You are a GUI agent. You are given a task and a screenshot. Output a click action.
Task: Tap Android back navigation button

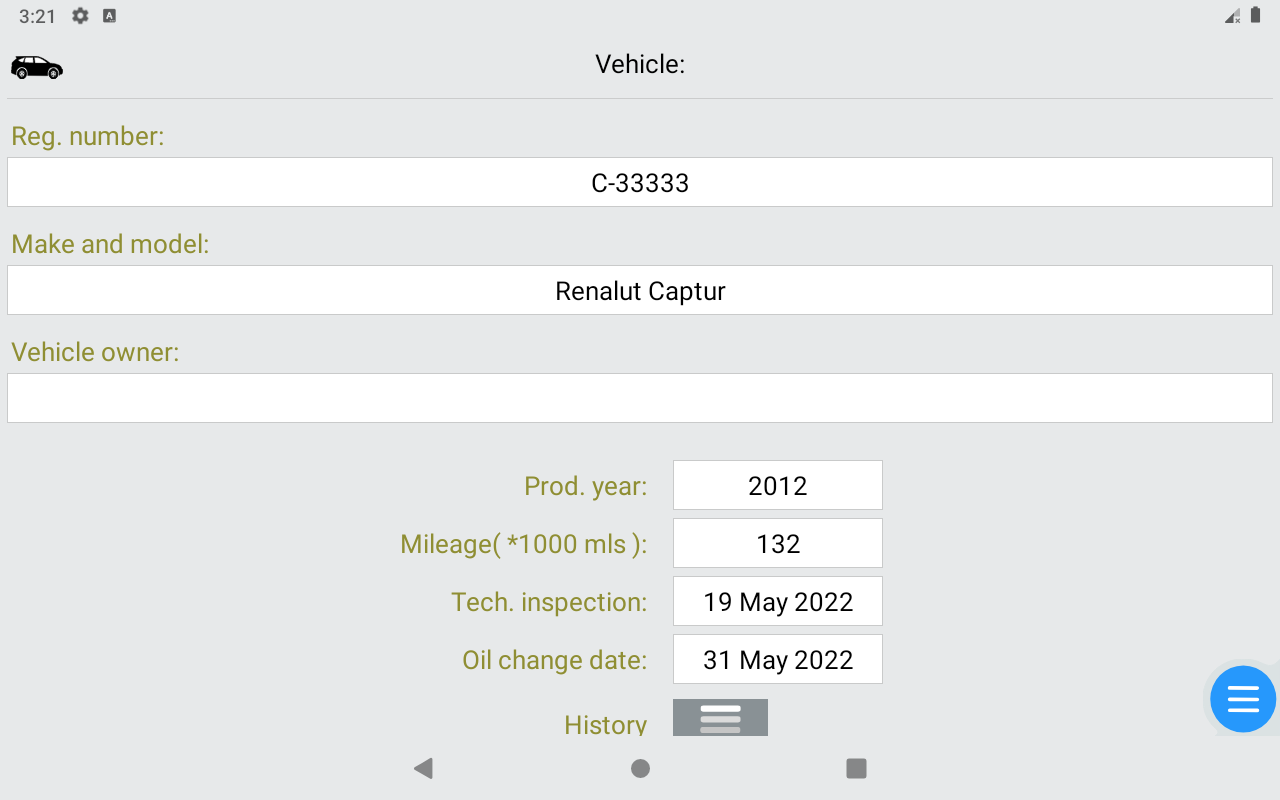click(x=423, y=768)
